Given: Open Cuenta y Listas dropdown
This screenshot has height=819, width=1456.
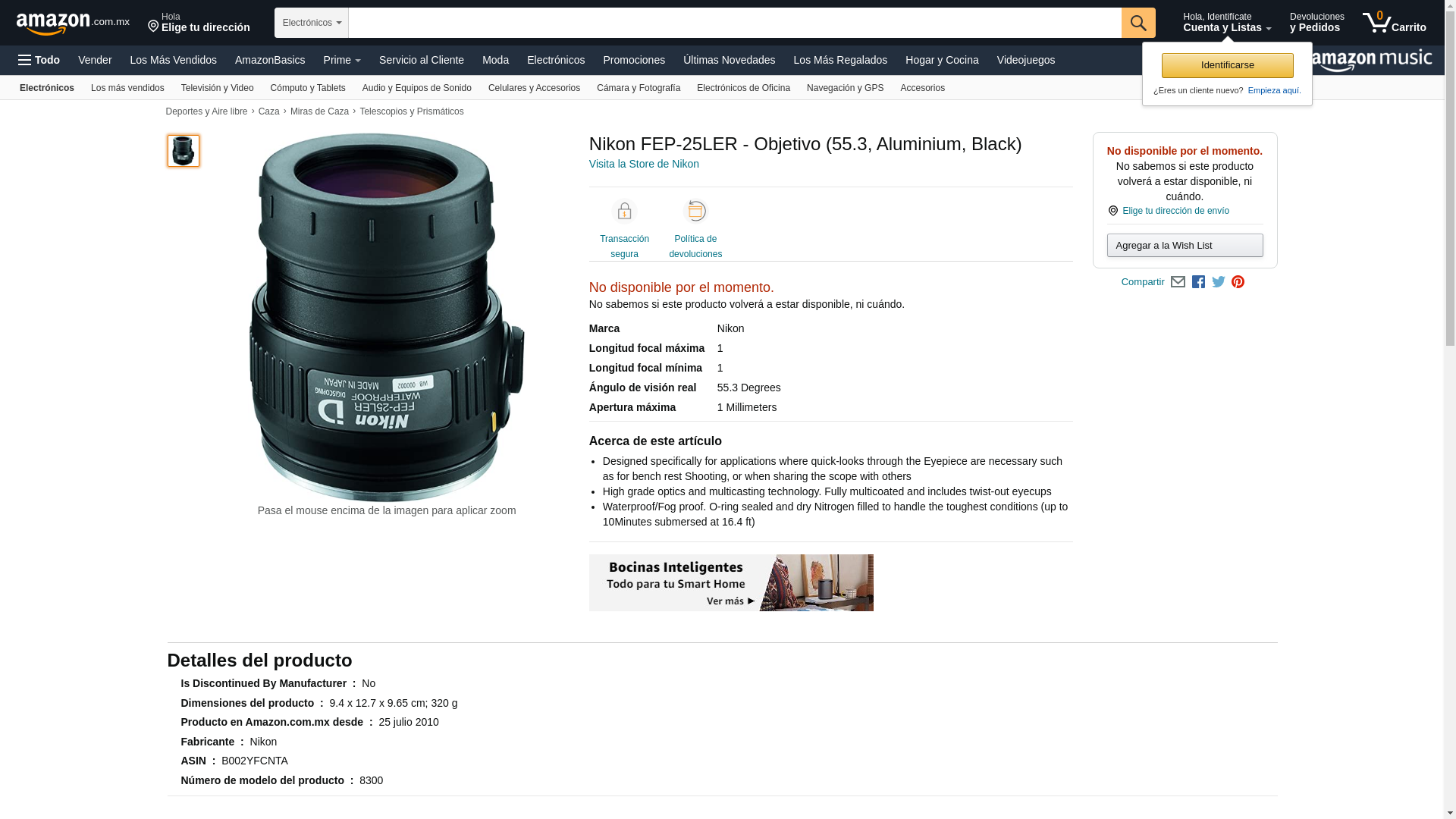Looking at the screenshot, I should tap(1226, 23).
